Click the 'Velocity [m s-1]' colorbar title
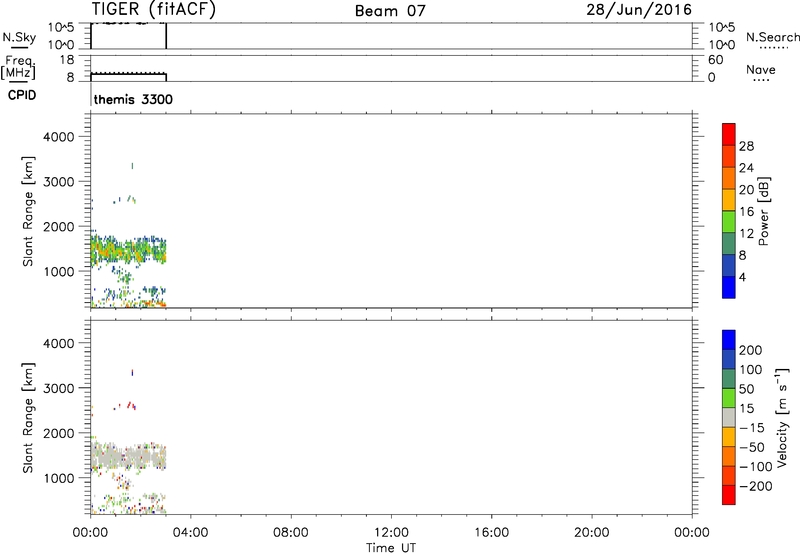800x554 pixels. click(x=782, y=417)
